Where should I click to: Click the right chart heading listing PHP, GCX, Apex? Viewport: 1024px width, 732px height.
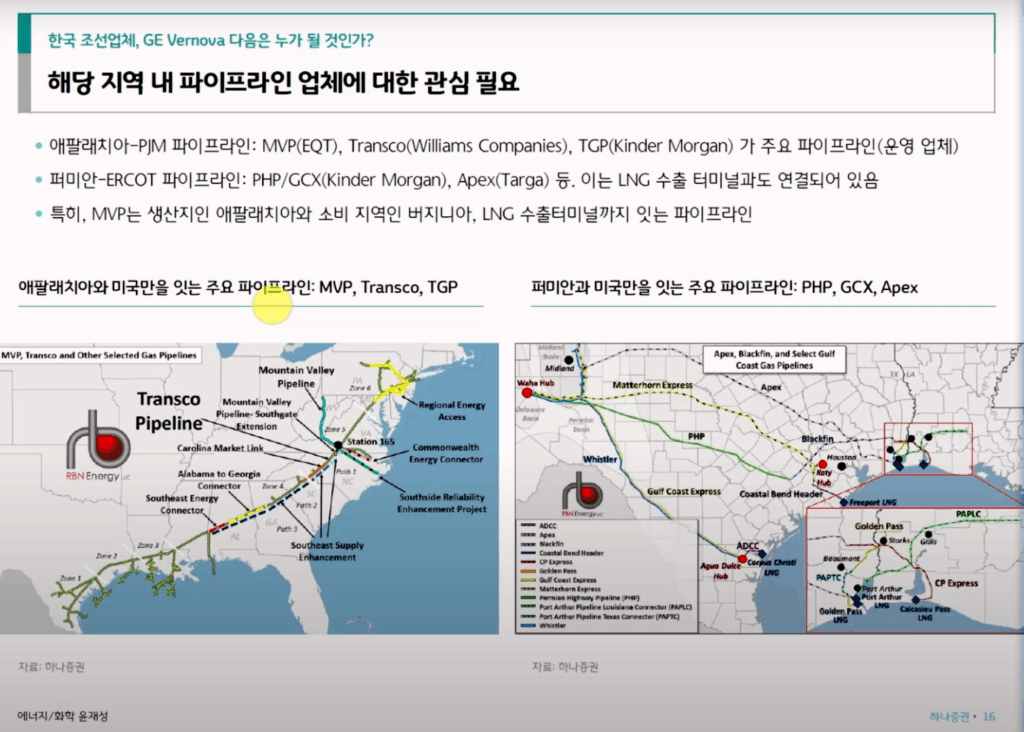pos(724,287)
